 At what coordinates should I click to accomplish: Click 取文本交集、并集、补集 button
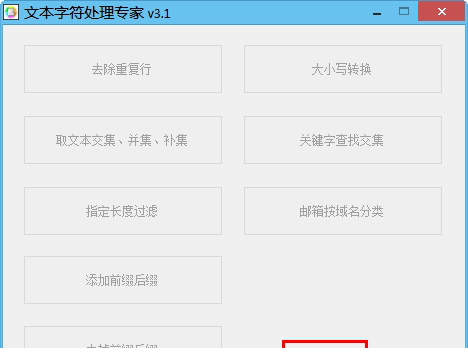(x=123, y=140)
